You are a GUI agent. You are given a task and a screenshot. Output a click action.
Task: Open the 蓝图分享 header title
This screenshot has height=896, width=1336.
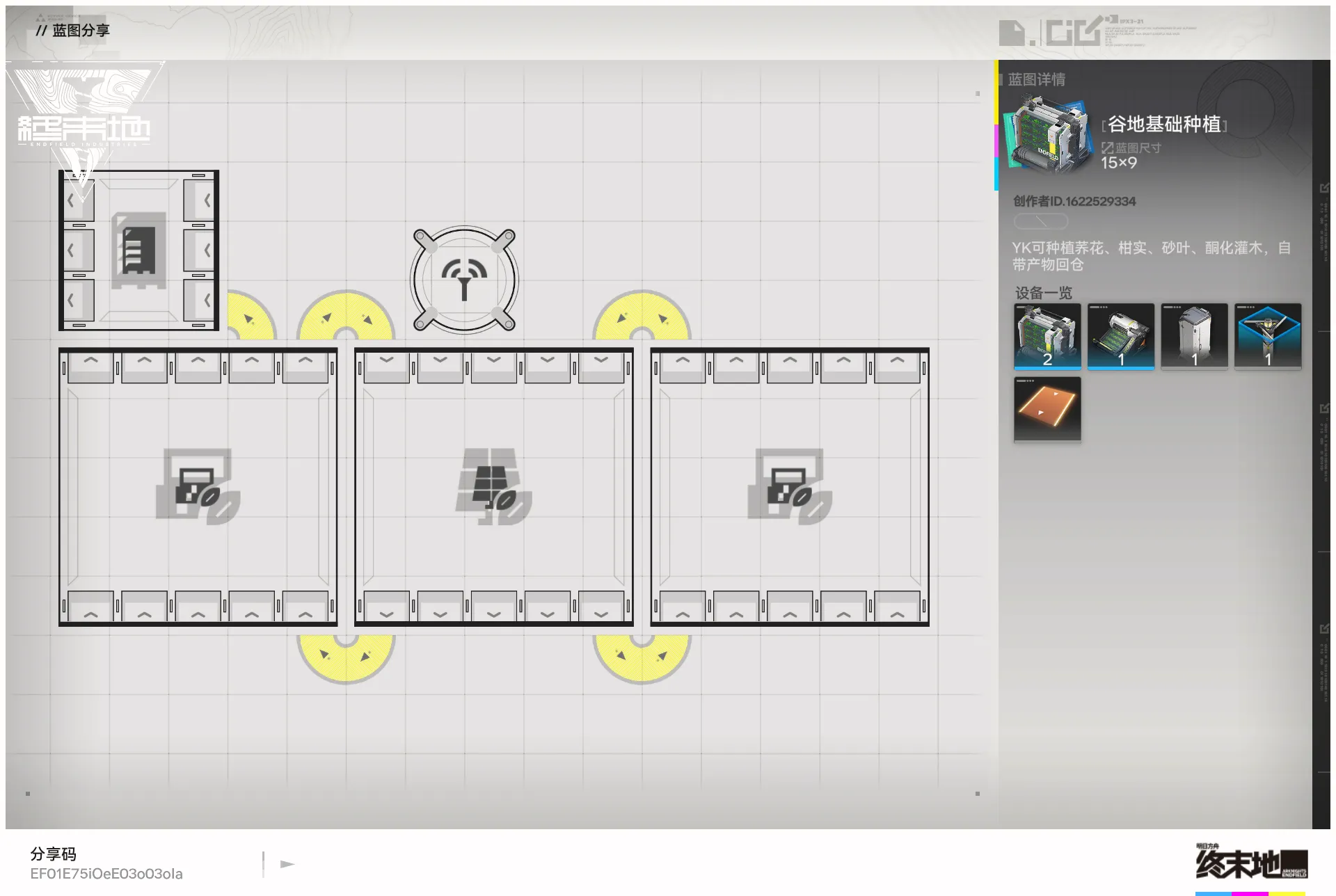(81, 31)
